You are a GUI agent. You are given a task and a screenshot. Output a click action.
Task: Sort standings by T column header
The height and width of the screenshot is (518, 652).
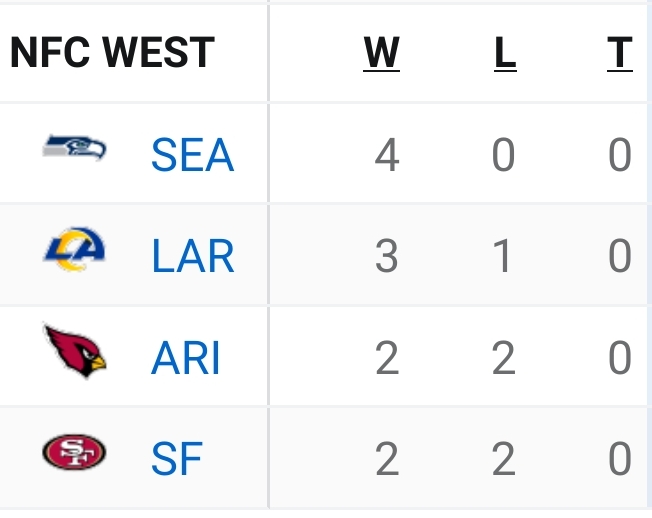(x=620, y=53)
